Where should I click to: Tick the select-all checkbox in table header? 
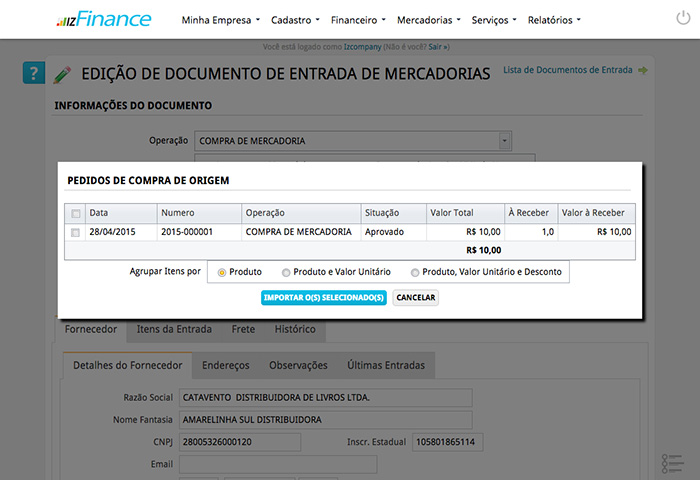pyautogui.click(x=76, y=213)
